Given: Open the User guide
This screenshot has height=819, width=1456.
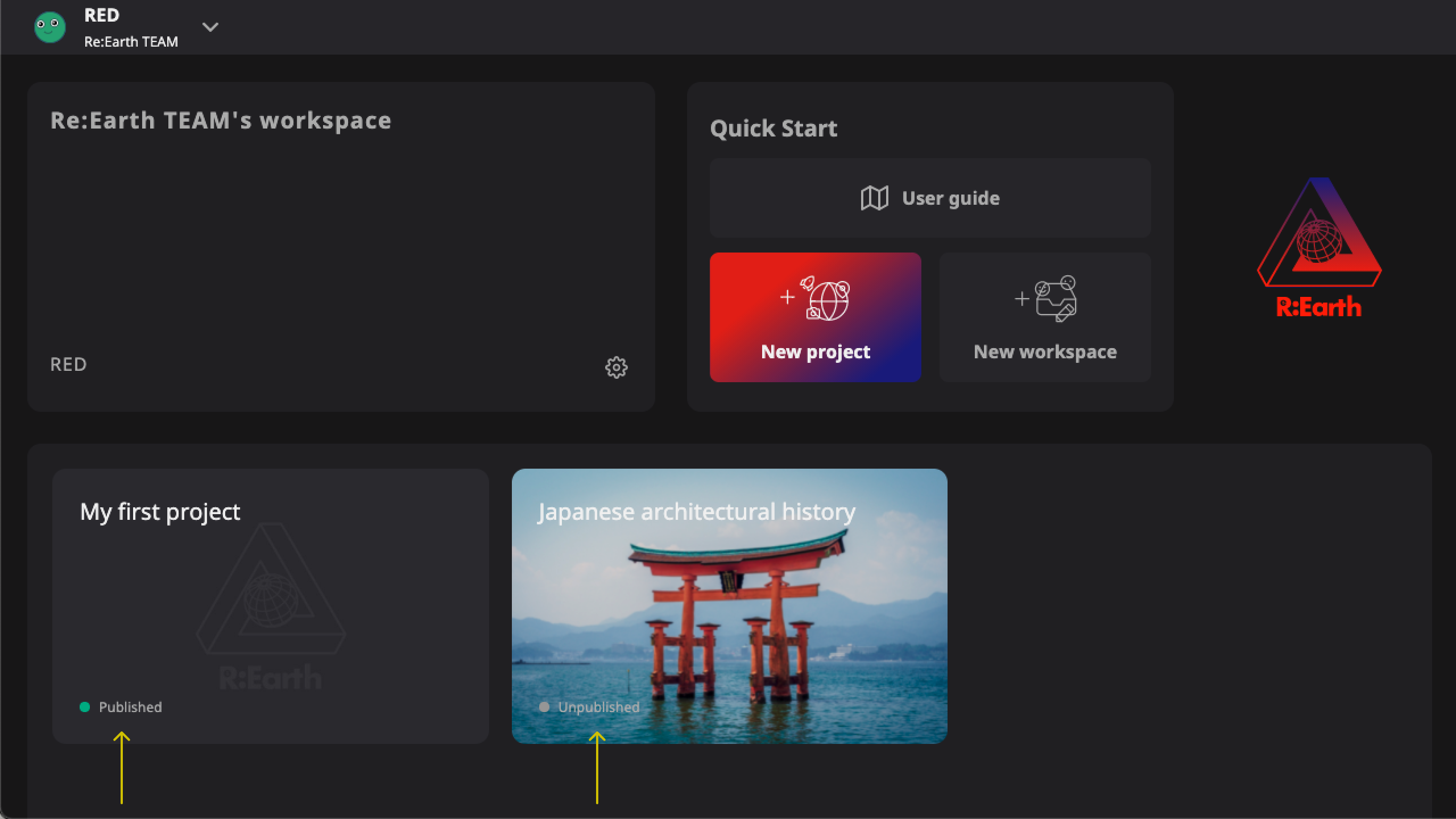Looking at the screenshot, I should 930,198.
